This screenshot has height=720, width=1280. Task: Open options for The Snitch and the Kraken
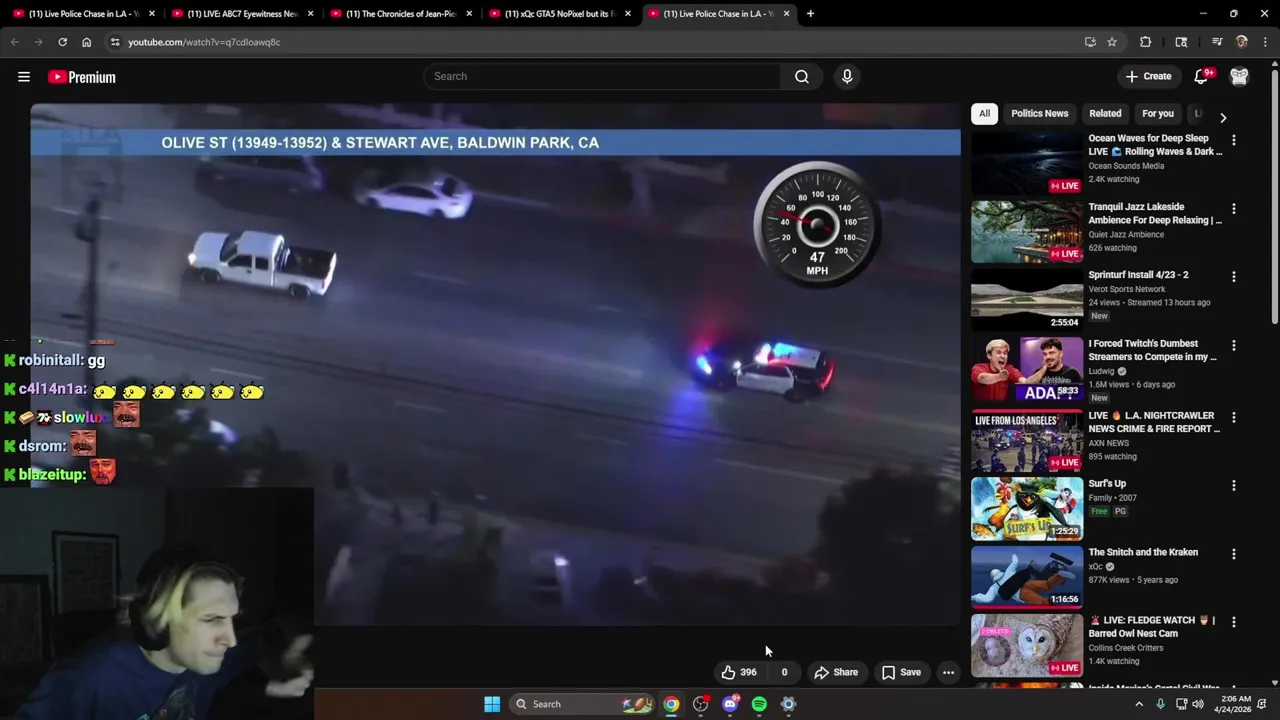coord(1233,554)
